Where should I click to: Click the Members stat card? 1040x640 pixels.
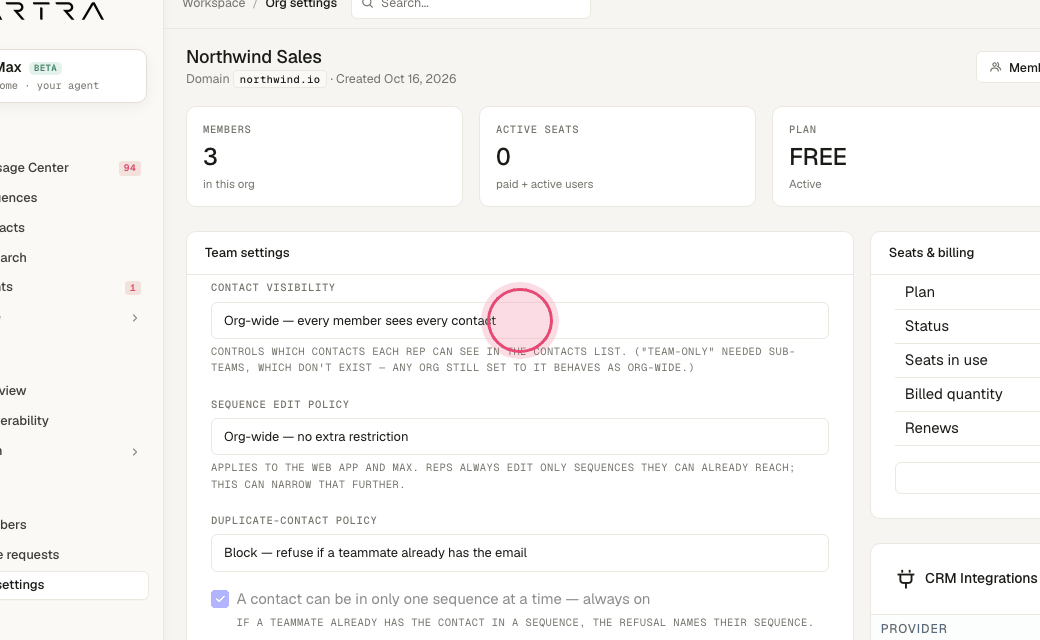tap(324, 157)
